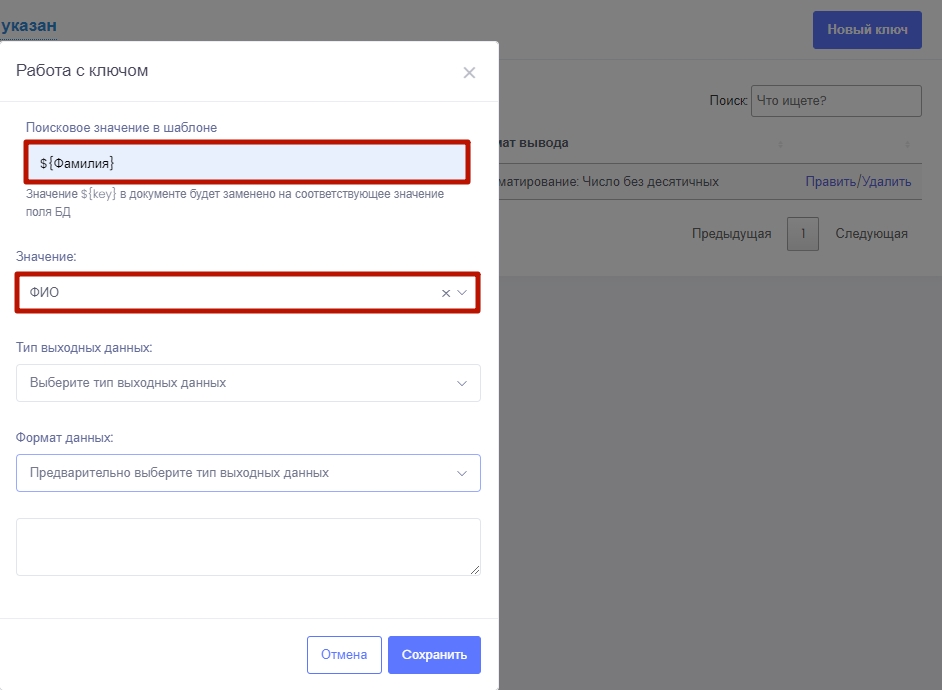The width and height of the screenshot is (942, 690).
Task: Go to Следующая page
Action: pos(871,234)
